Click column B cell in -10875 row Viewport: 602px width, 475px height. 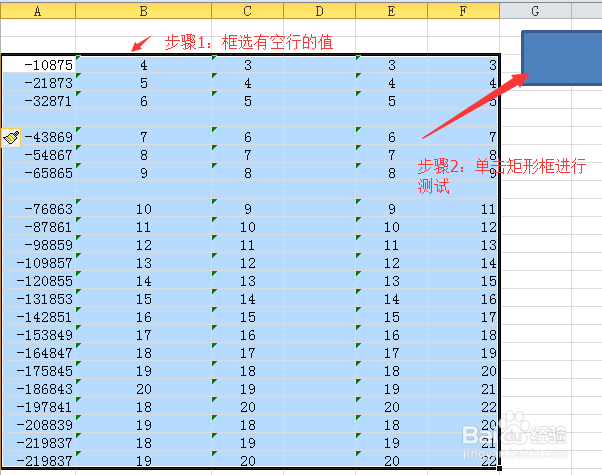pyautogui.click(x=144, y=65)
